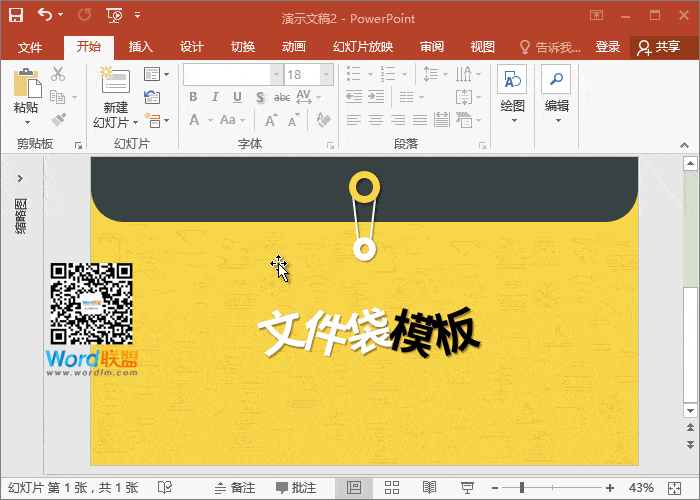Toggle Notes (备注) pane in status bar
This screenshot has height=500, width=700.
point(233,487)
